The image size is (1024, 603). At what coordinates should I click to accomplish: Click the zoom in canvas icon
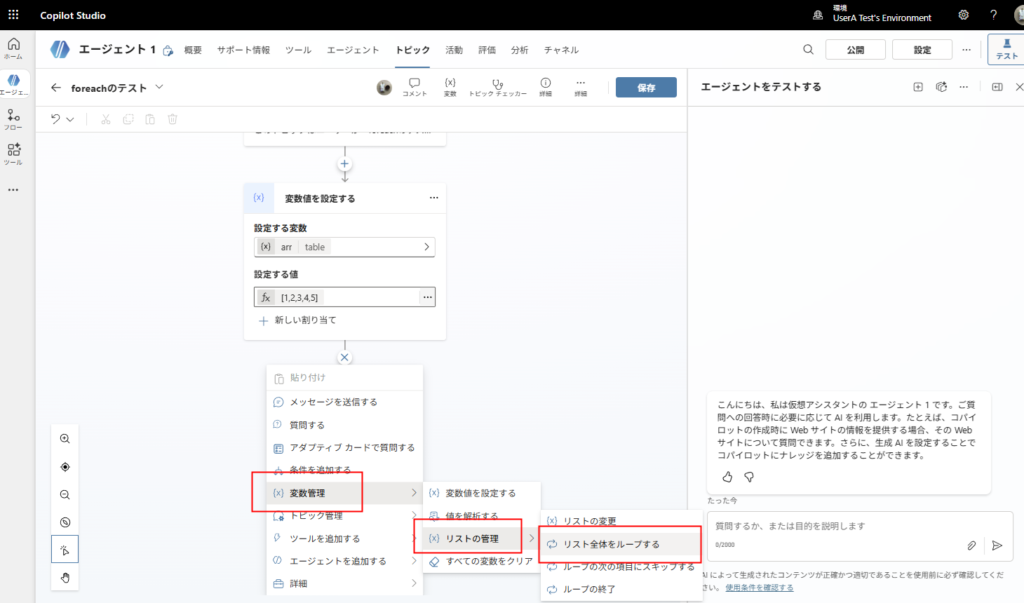[65, 439]
